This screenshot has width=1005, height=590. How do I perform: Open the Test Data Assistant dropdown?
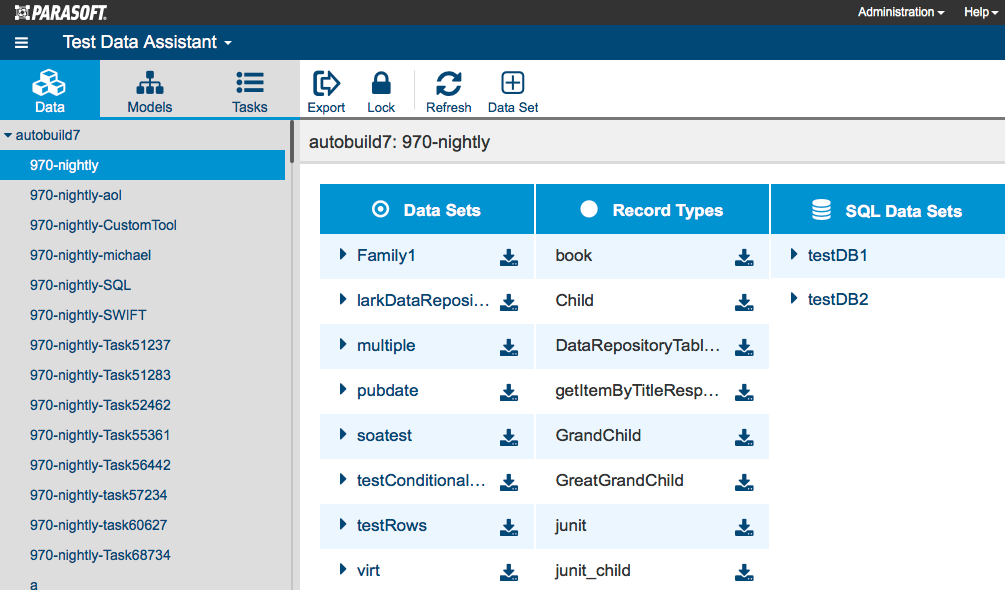point(147,42)
